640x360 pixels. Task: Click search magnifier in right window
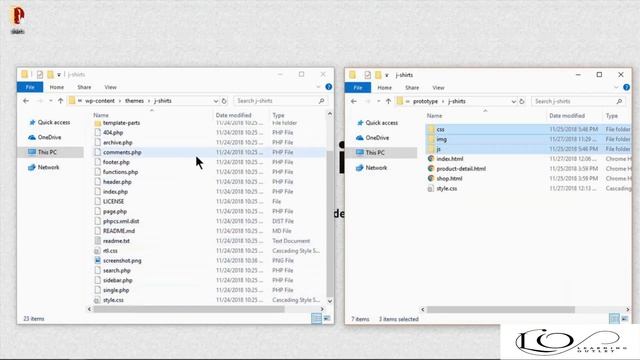[x=620, y=101]
